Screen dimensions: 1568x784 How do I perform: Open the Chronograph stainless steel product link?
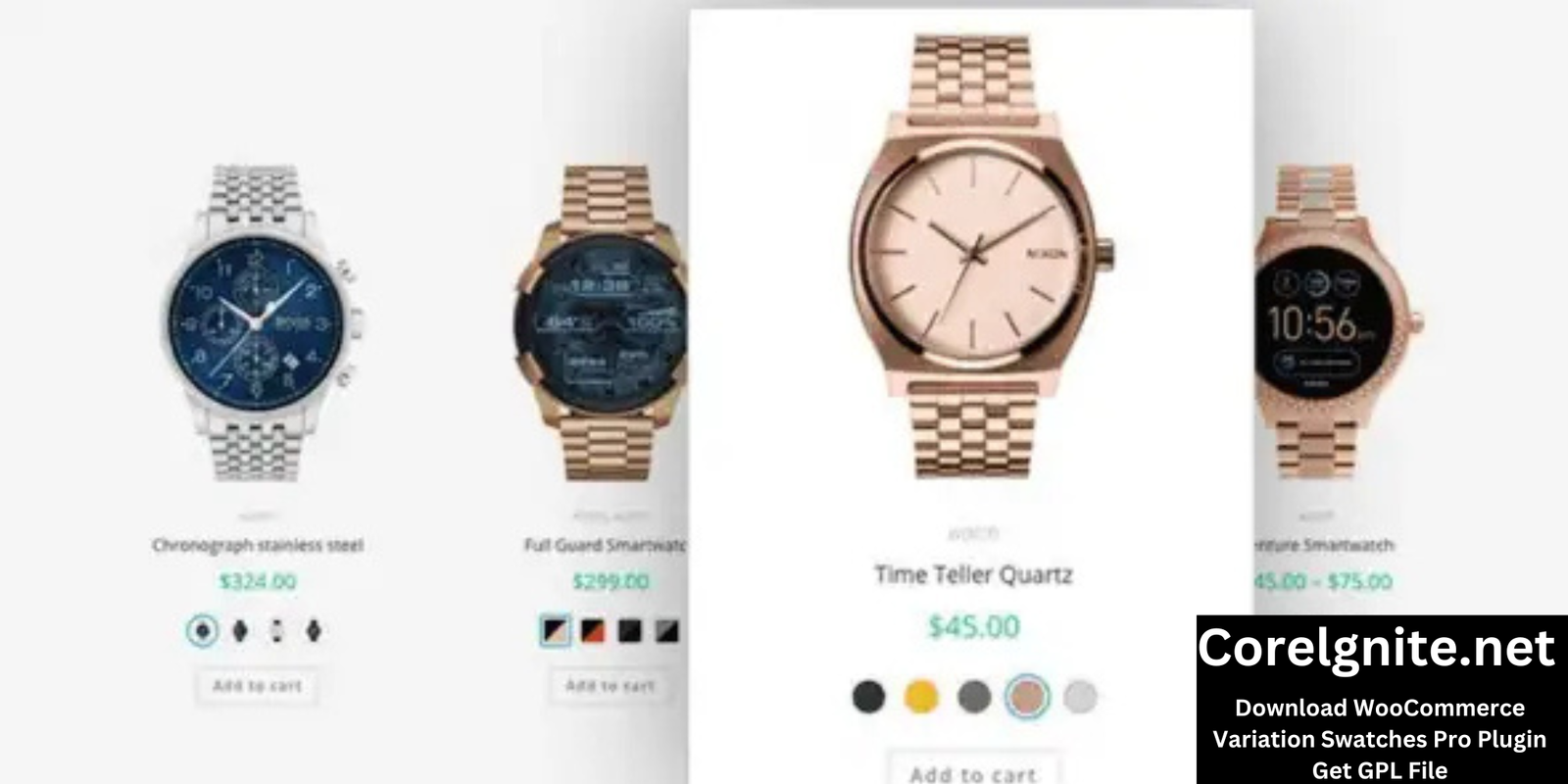click(258, 545)
